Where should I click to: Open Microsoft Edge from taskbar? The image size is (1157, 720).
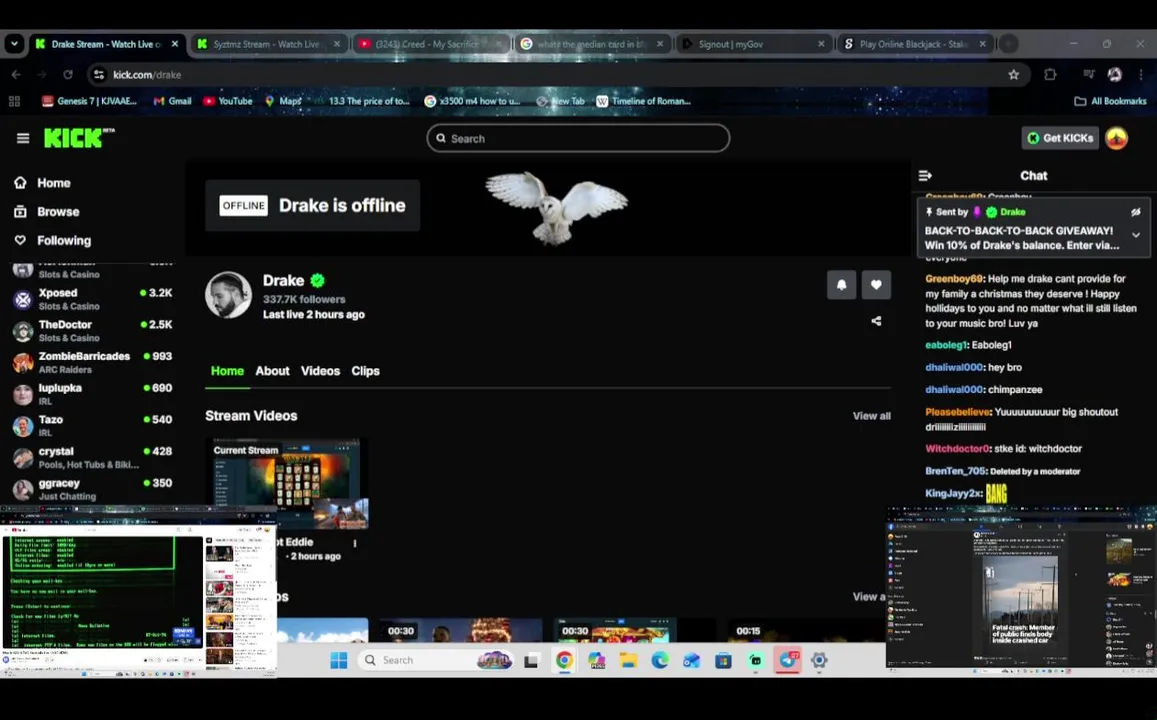[660, 660]
